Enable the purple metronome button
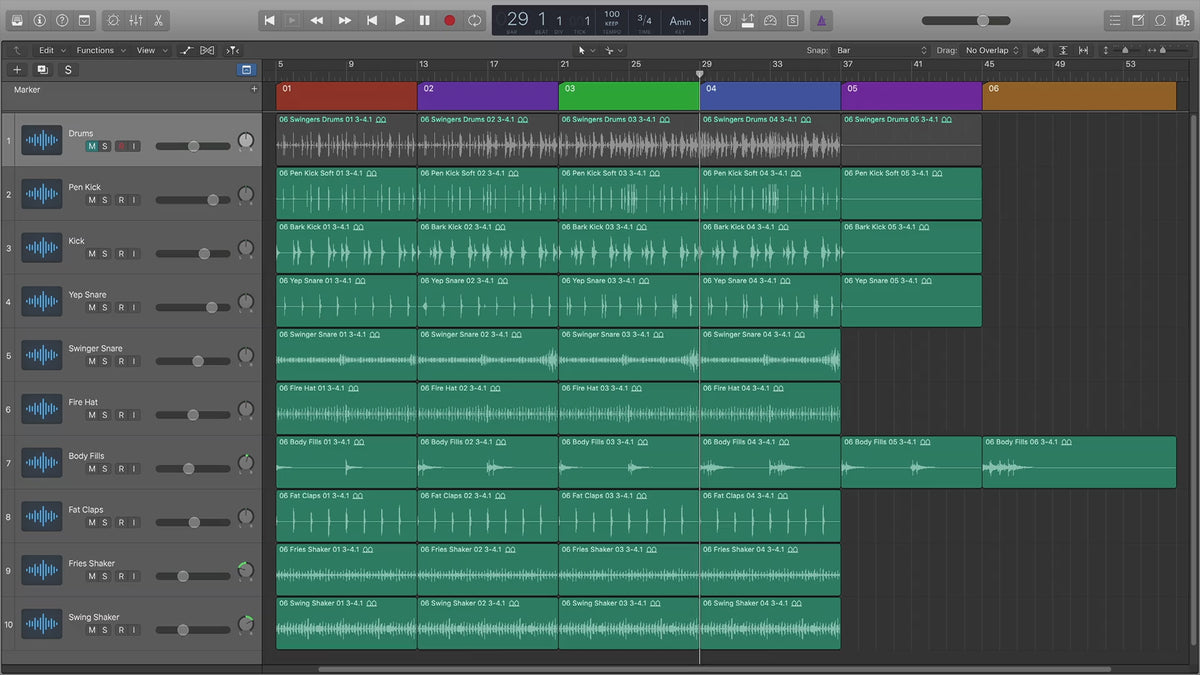Viewport: 1200px width, 675px height. [x=820, y=20]
